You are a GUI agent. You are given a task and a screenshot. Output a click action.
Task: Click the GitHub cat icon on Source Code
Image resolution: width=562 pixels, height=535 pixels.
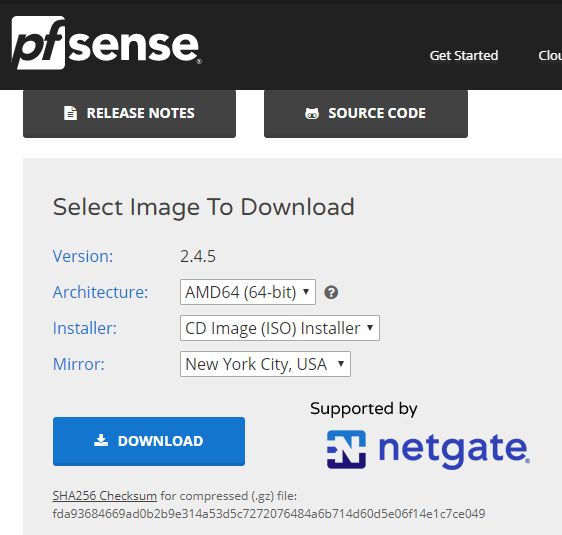coord(312,113)
